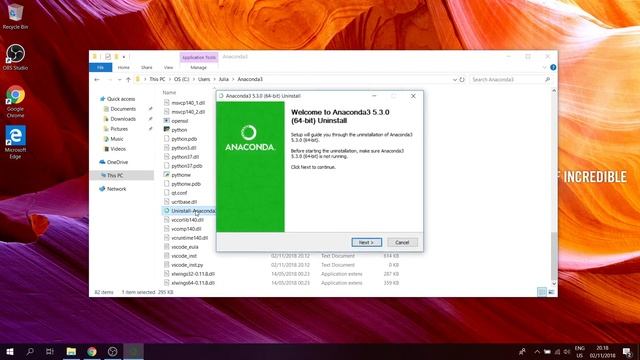The height and width of the screenshot is (360, 640).
Task: Select the msvcp140_1.dll file
Action: point(188,103)
